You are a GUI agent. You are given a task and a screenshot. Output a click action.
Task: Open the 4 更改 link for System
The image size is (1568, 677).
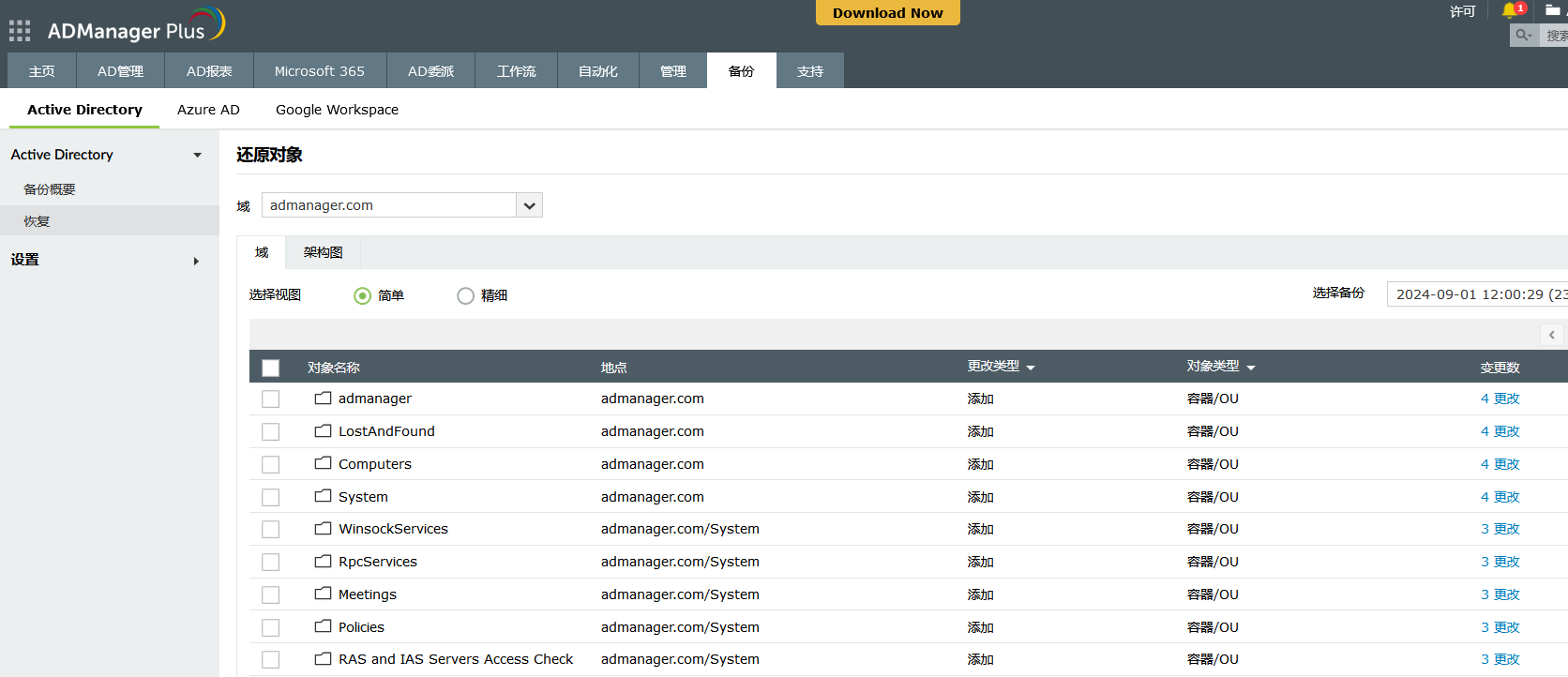(1500, 497)
